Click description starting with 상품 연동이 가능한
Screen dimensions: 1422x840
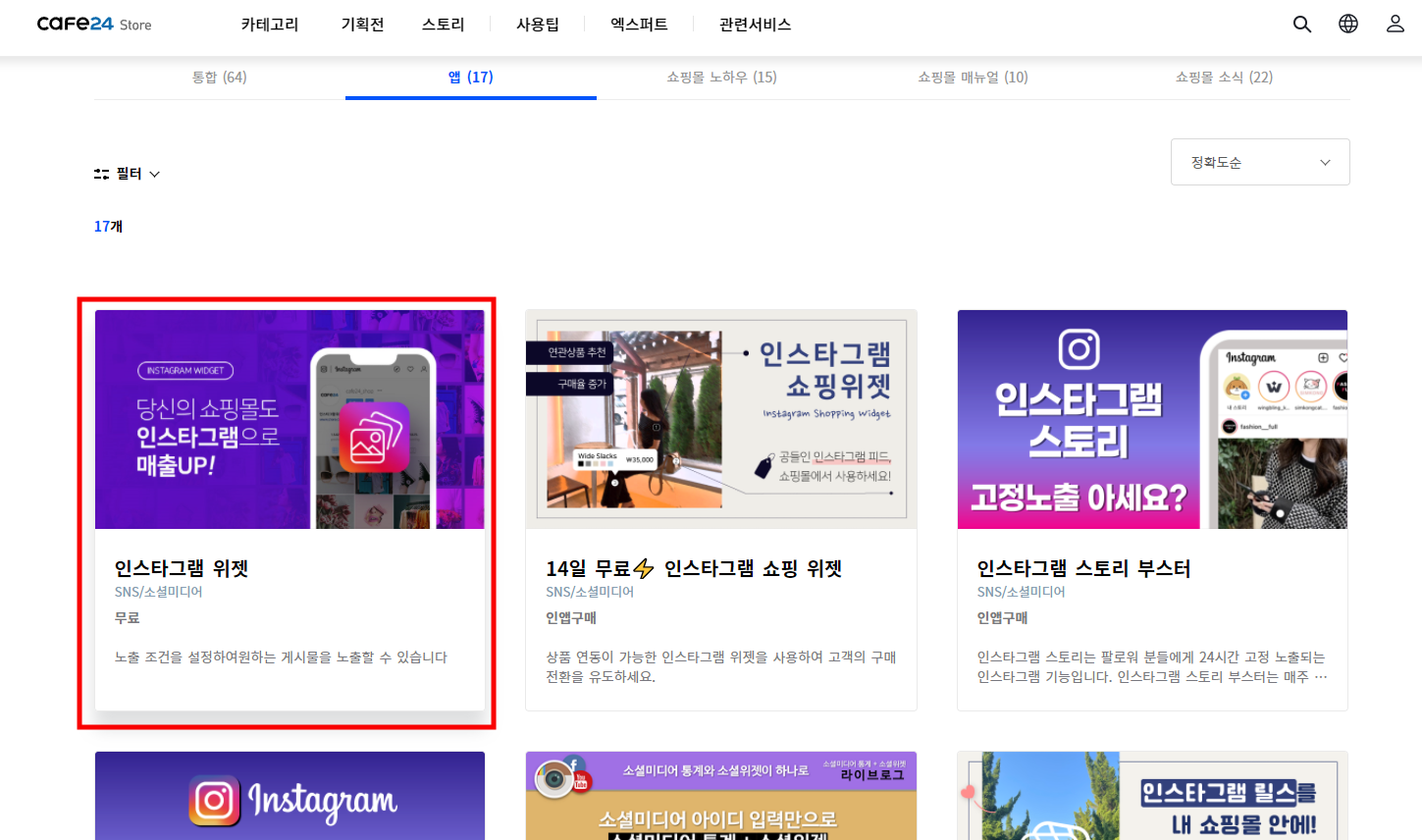point(721,667)
